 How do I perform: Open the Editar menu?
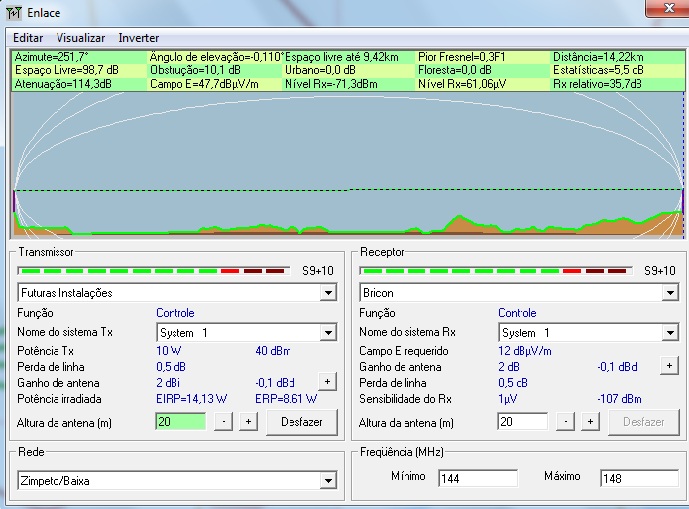tap(28, 37)
